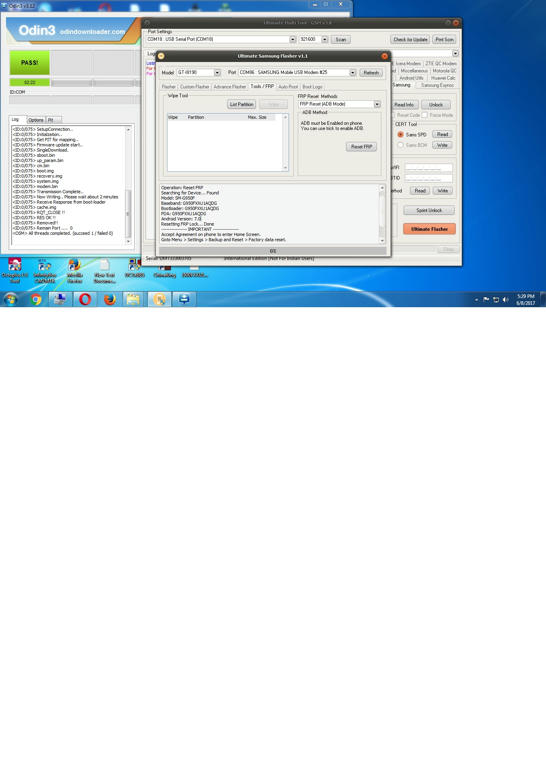Open the volume speaker tray icon

point(505,299)
